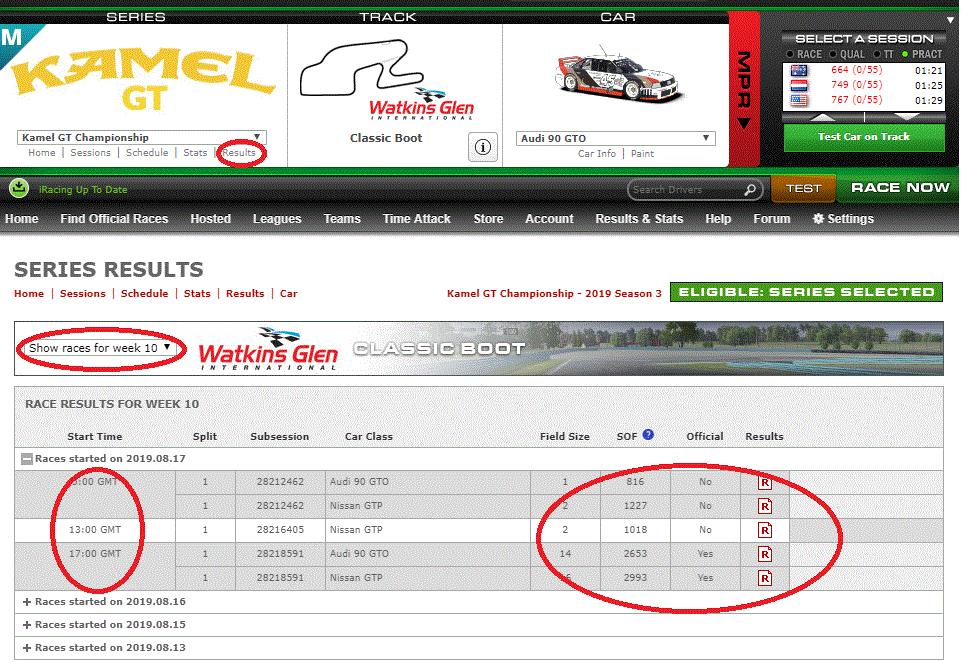Click Stats link under series dropdown

click(195, 153)
